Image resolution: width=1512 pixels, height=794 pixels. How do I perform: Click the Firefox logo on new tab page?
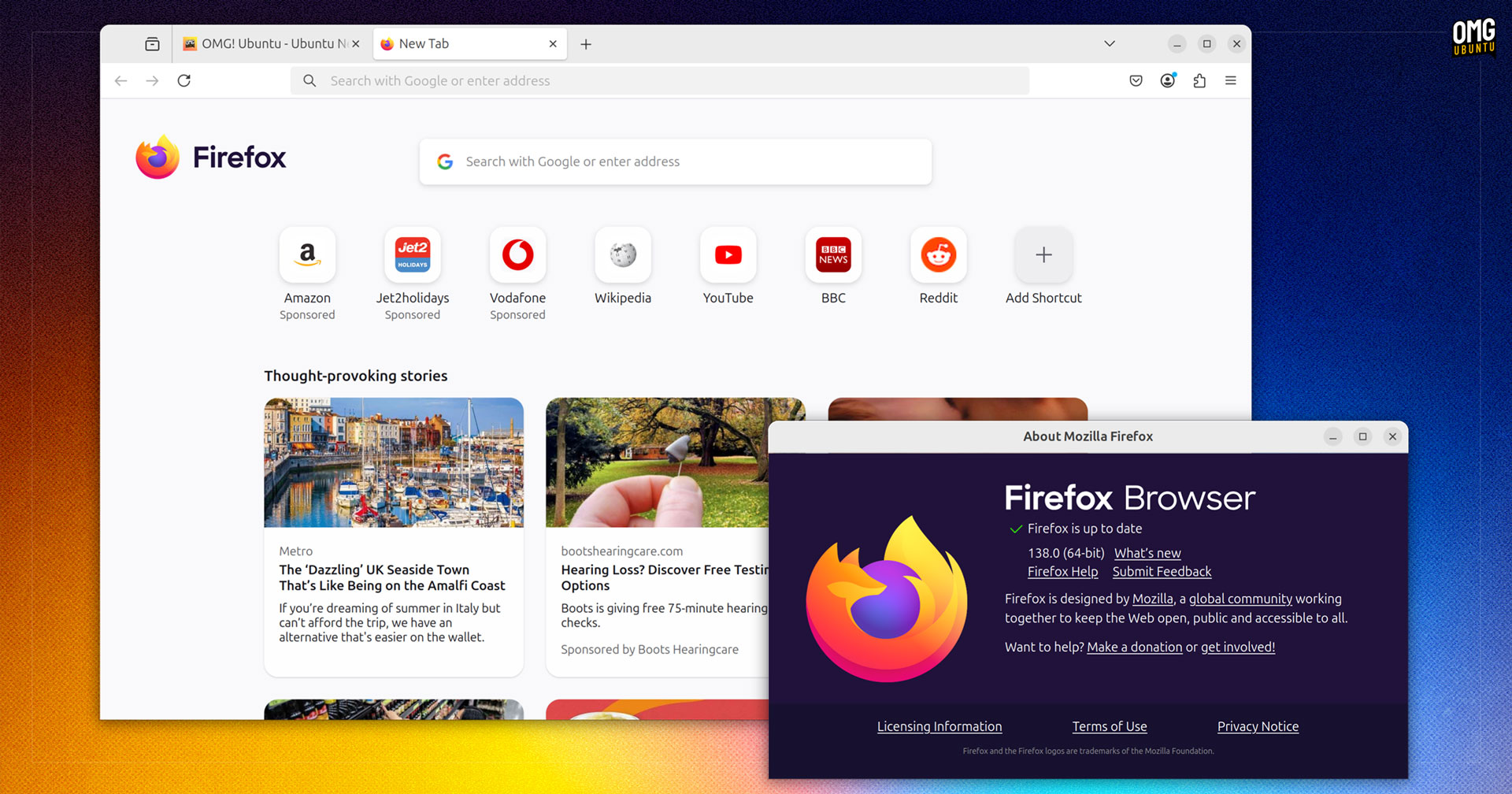click(211, 157)
